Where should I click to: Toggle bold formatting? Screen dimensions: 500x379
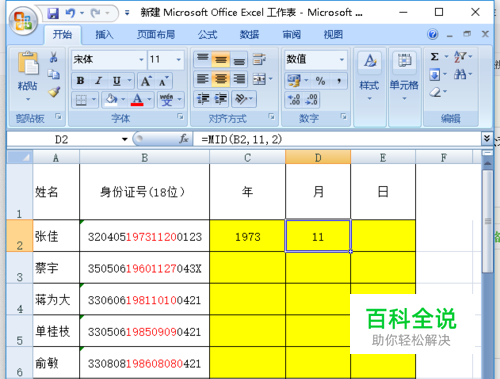coord(80,81)
